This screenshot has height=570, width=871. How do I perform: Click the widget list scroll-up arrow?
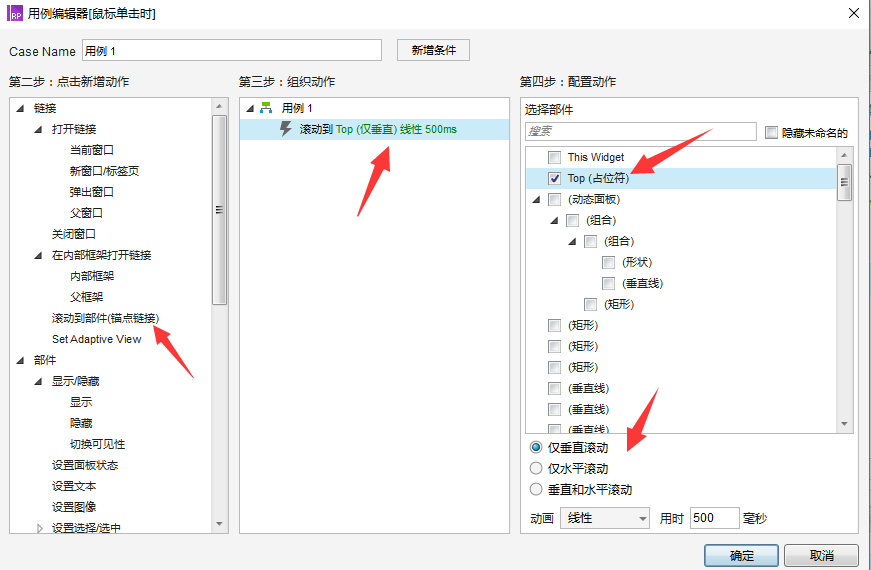(844, 155)
